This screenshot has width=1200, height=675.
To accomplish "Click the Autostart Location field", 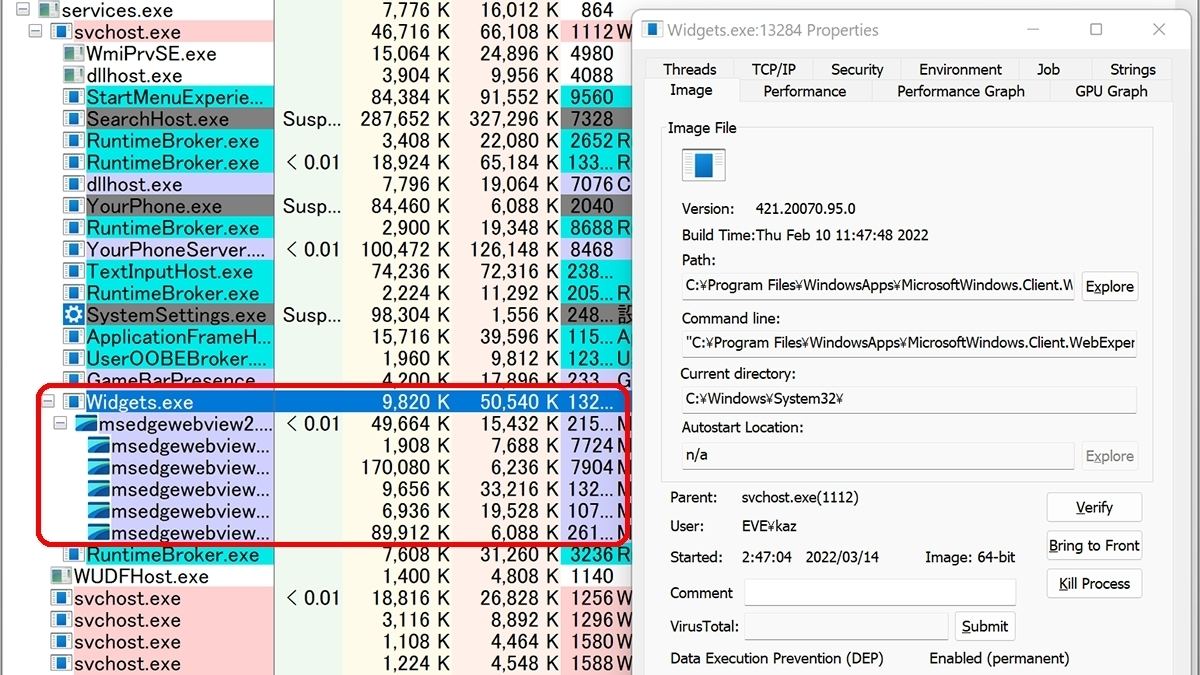I will (878, 455).
